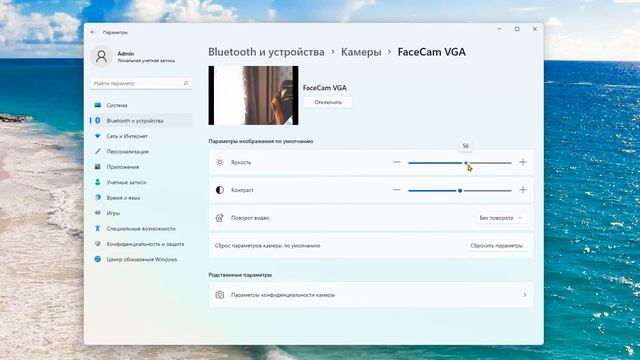Click the Admin account name

[x=126, y=53]
